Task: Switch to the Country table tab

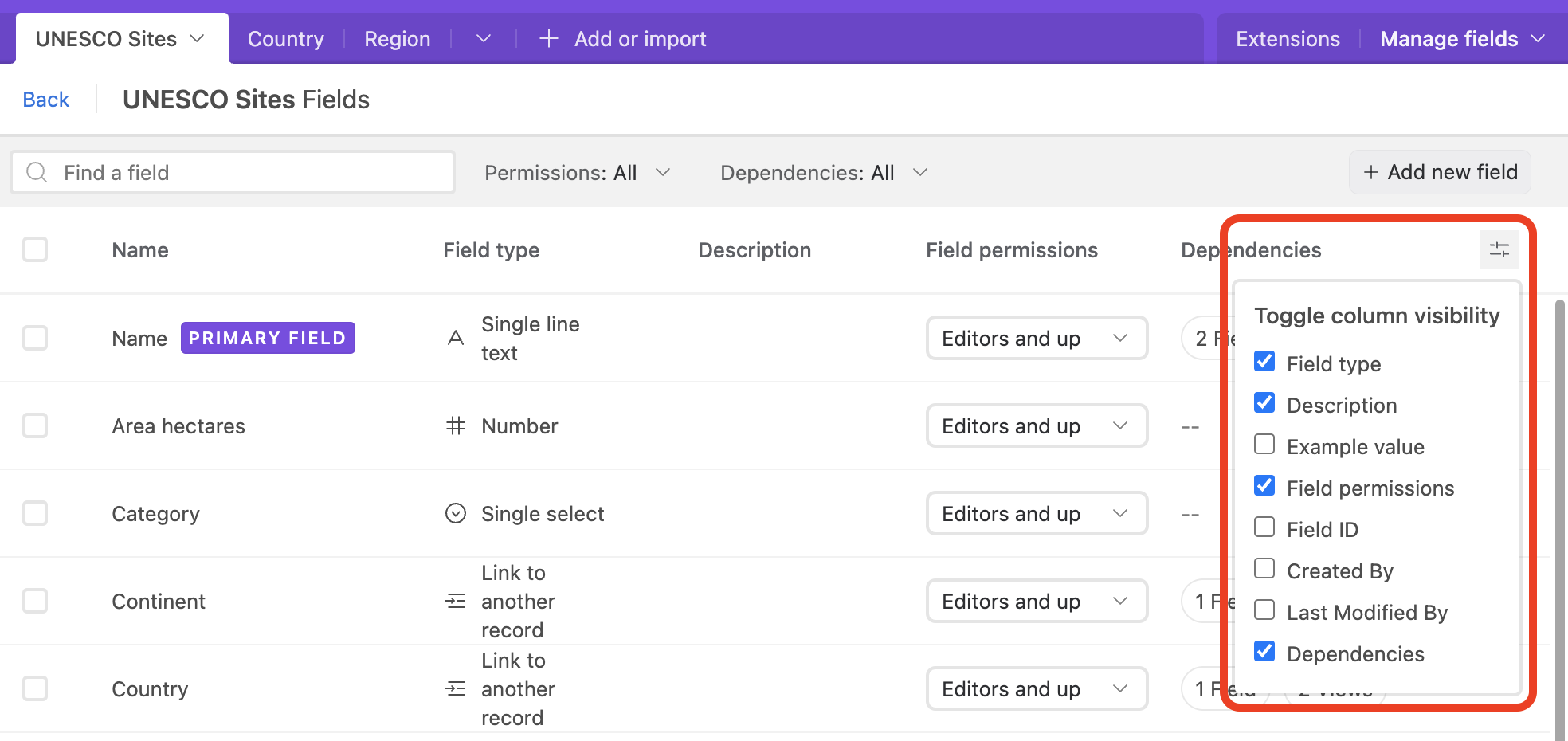Action: tap(286, 38)
